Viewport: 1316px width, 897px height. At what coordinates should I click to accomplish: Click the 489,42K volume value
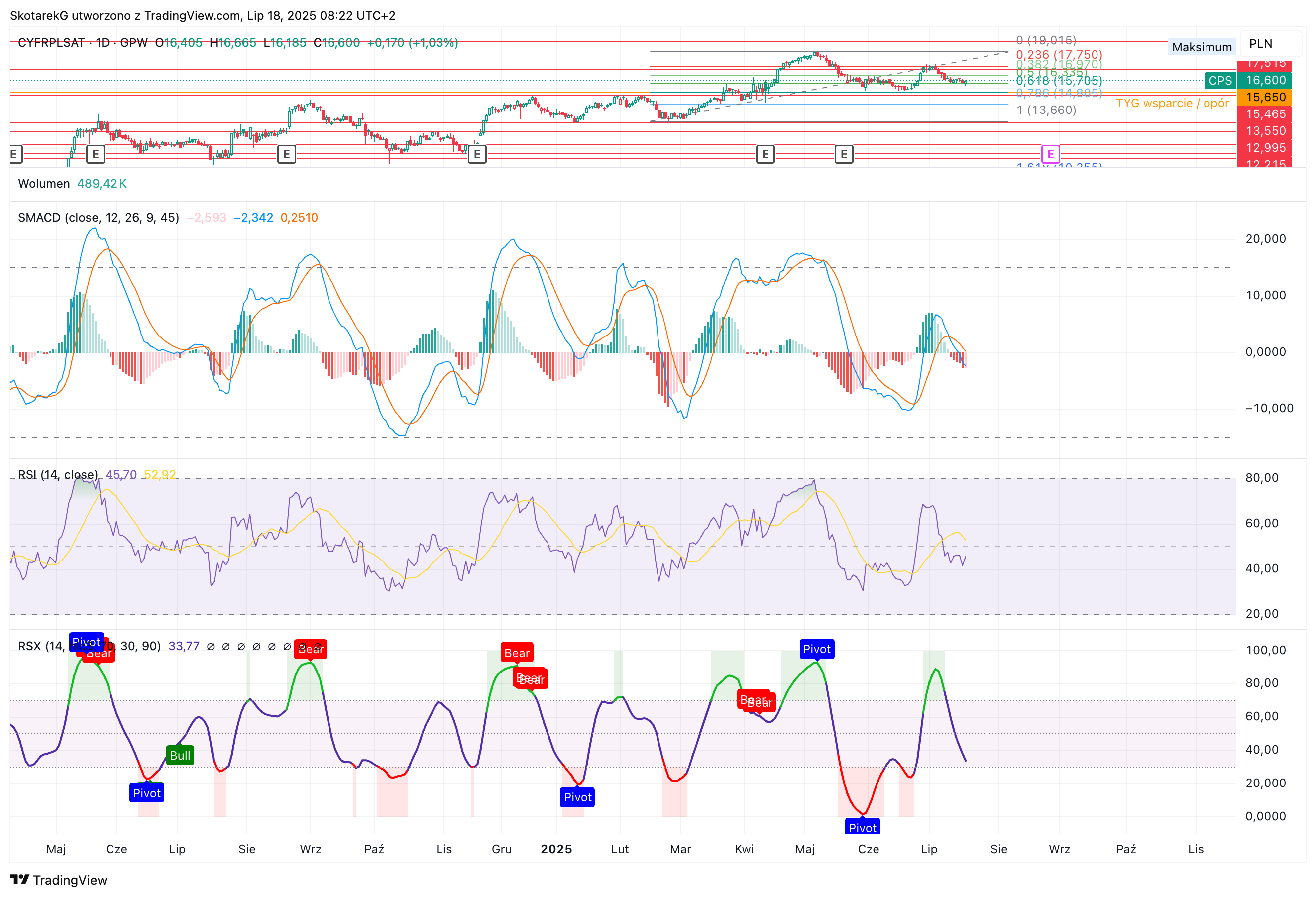(102, 184)
